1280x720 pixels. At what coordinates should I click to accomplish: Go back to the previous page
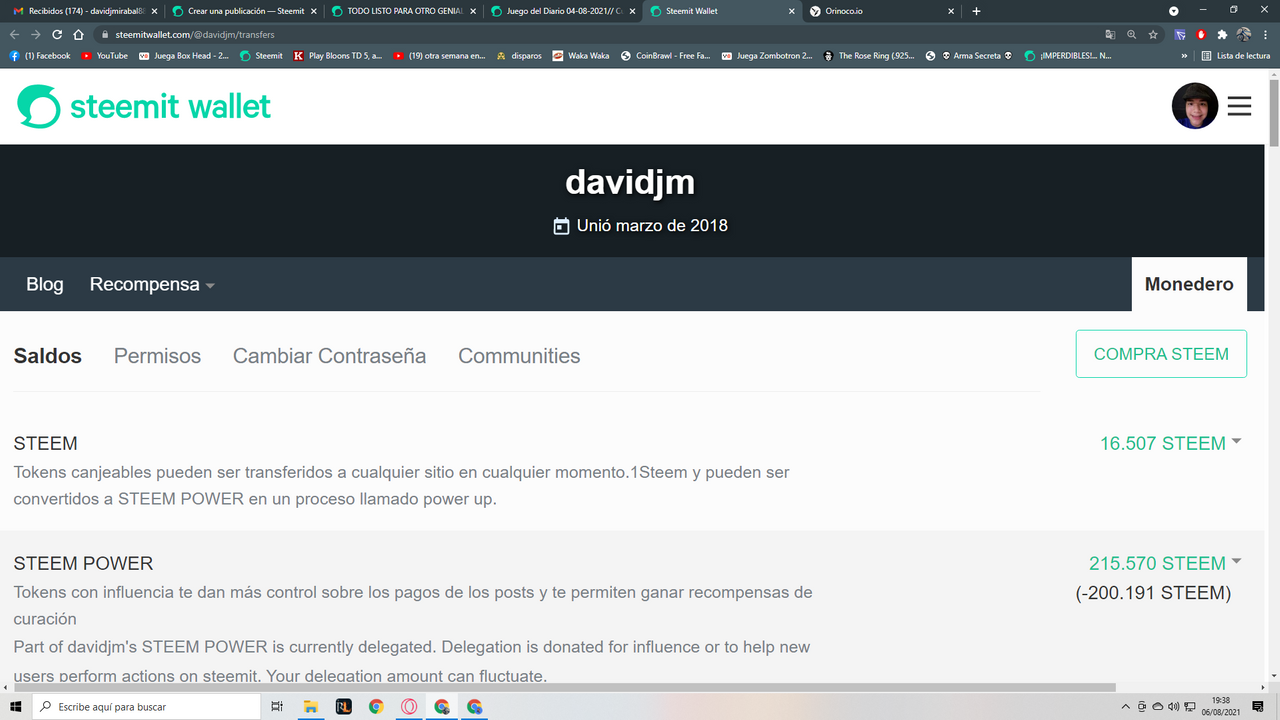[x=14, y=34]
